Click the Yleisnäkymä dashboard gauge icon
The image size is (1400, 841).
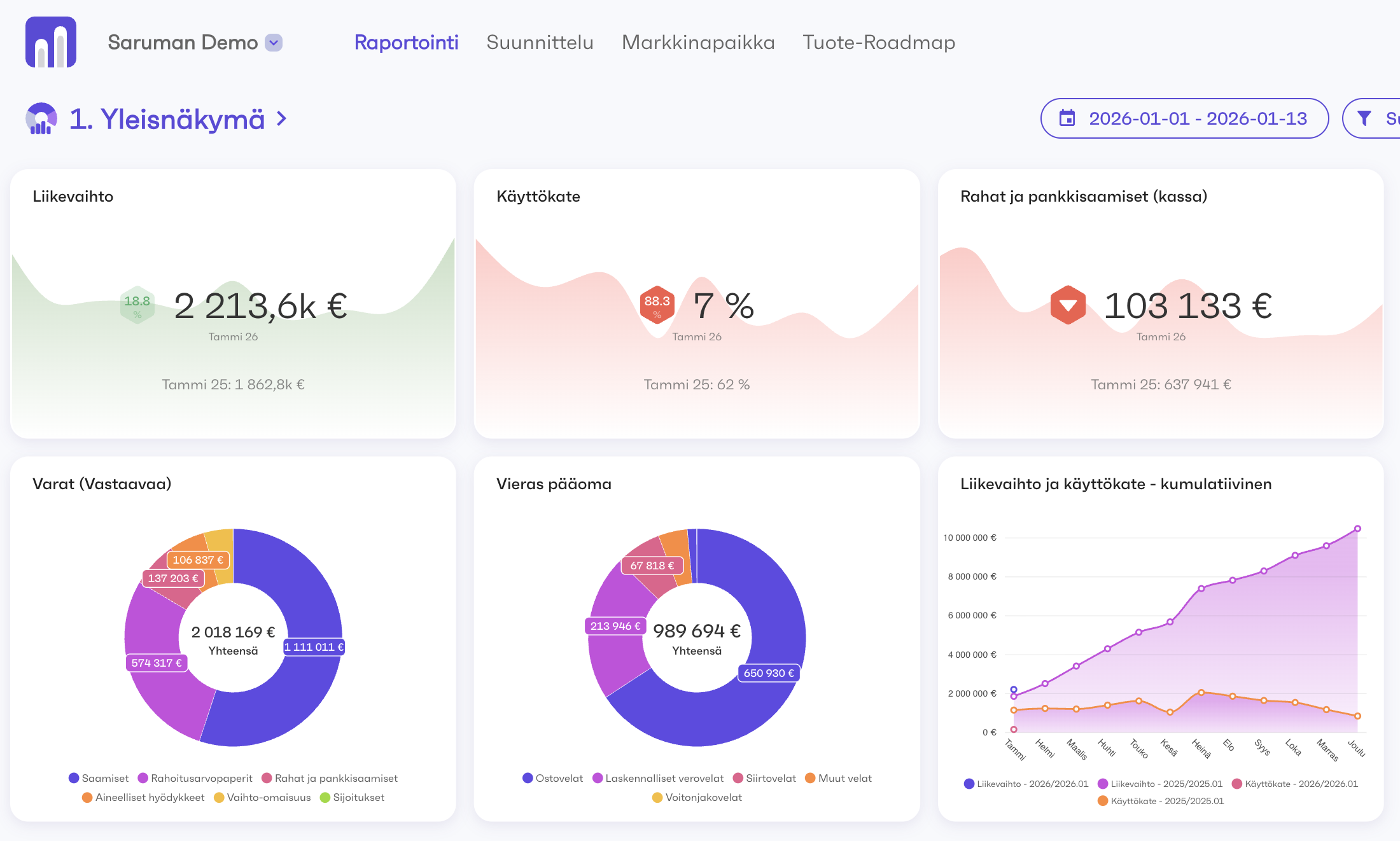pos(41,119)
